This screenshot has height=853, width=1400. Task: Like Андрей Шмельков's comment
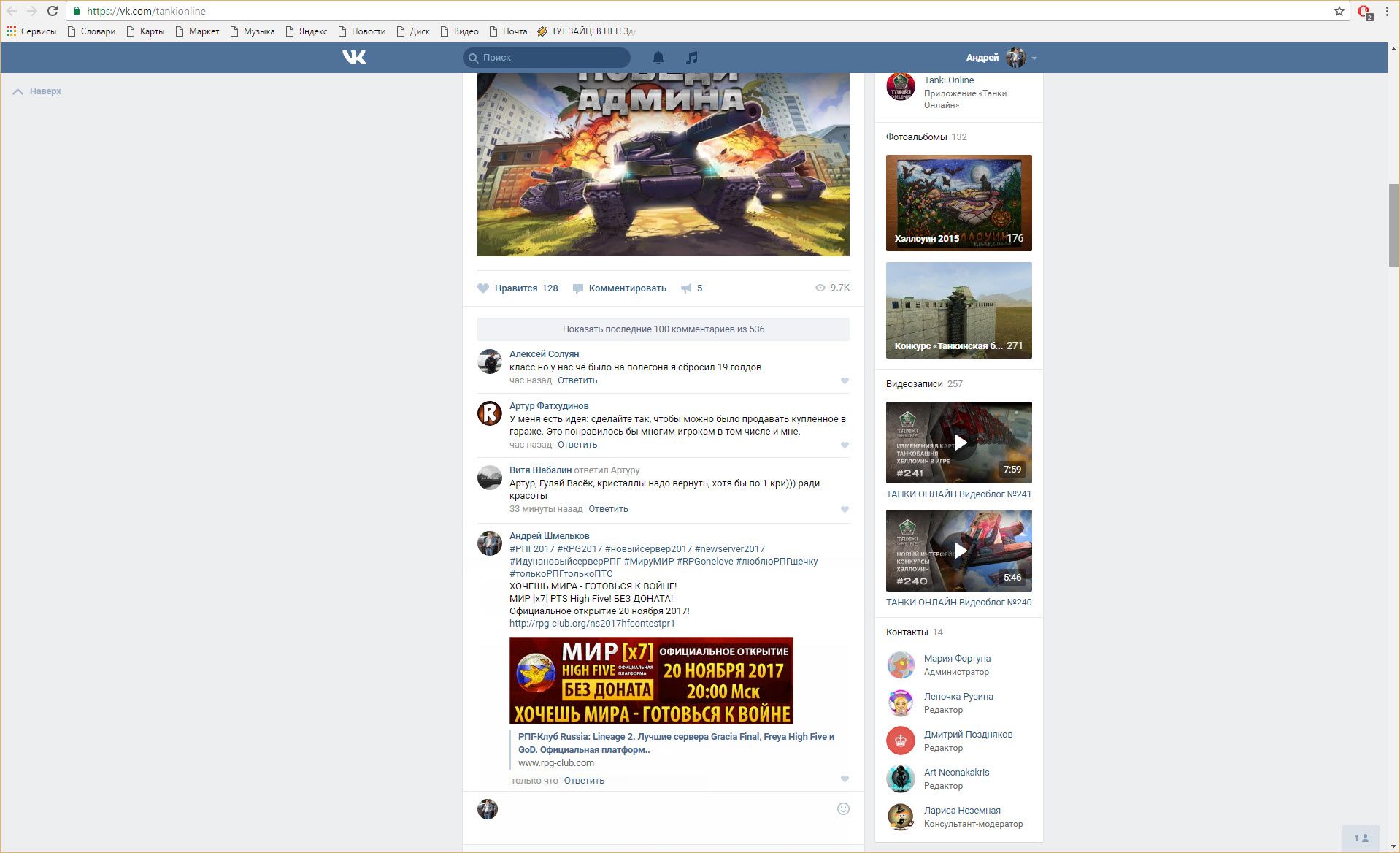click(x=845, y=779)
